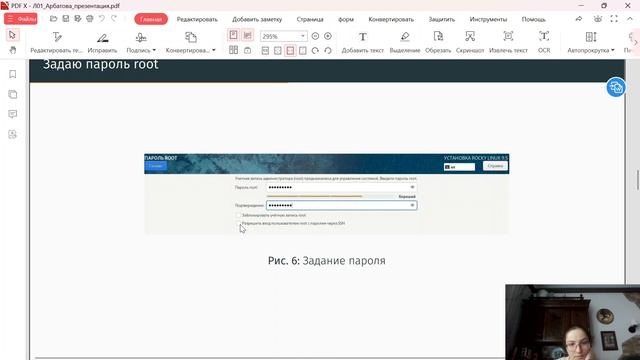Select the Выделение highlight tool
Screen dimensions: 640x360
coord(405,42)
